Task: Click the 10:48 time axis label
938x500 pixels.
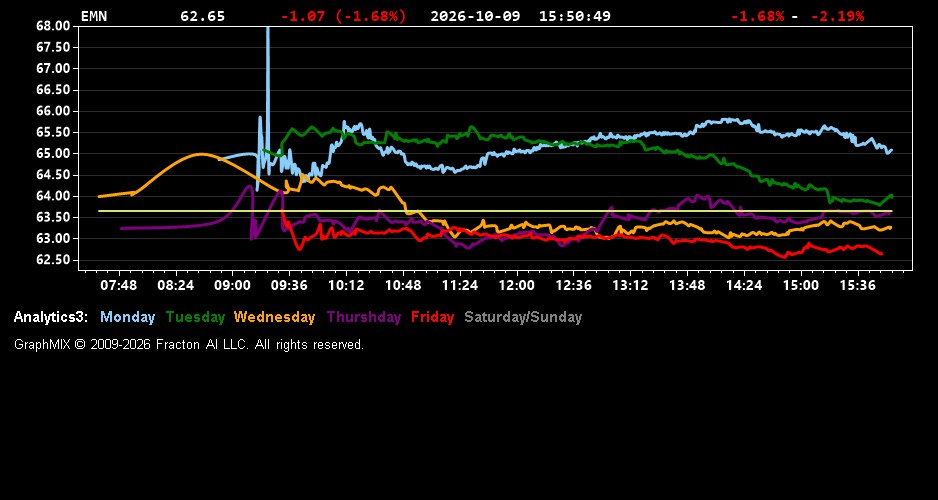Action: click(403, 285)
